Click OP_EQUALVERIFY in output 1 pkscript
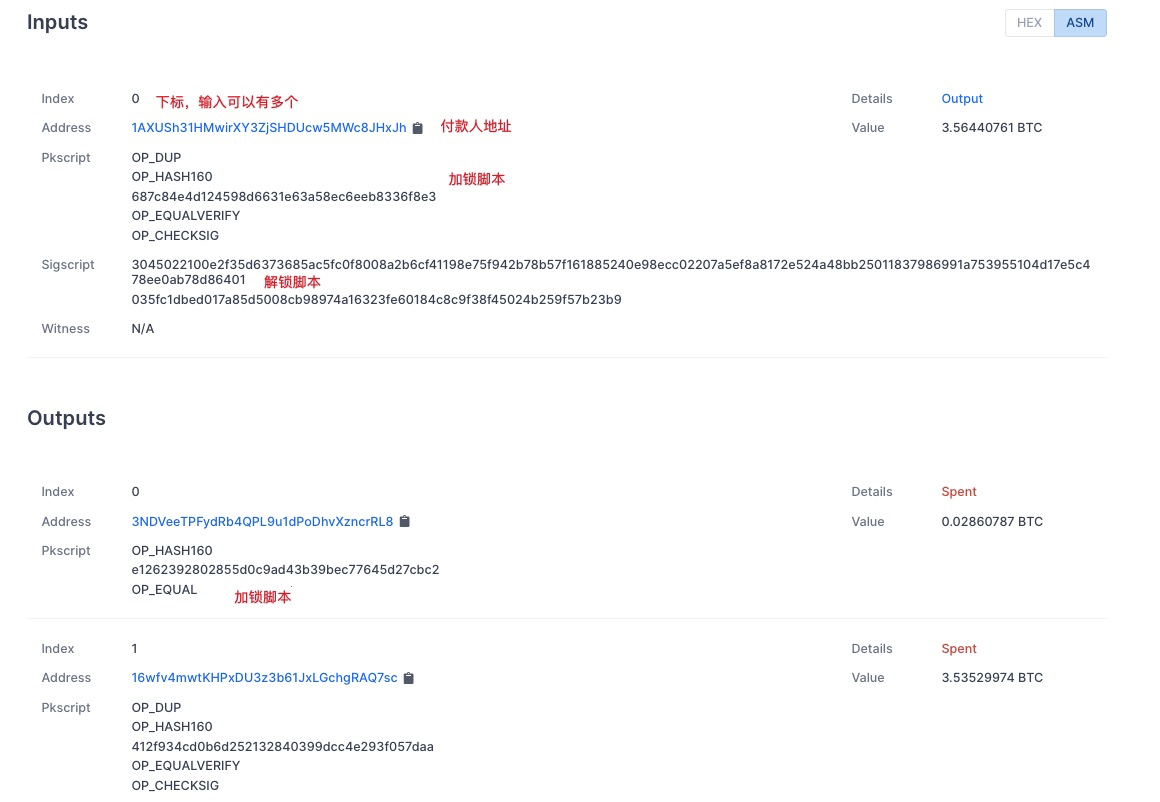This screenshot has height=802, width=1160. (186, 766)
